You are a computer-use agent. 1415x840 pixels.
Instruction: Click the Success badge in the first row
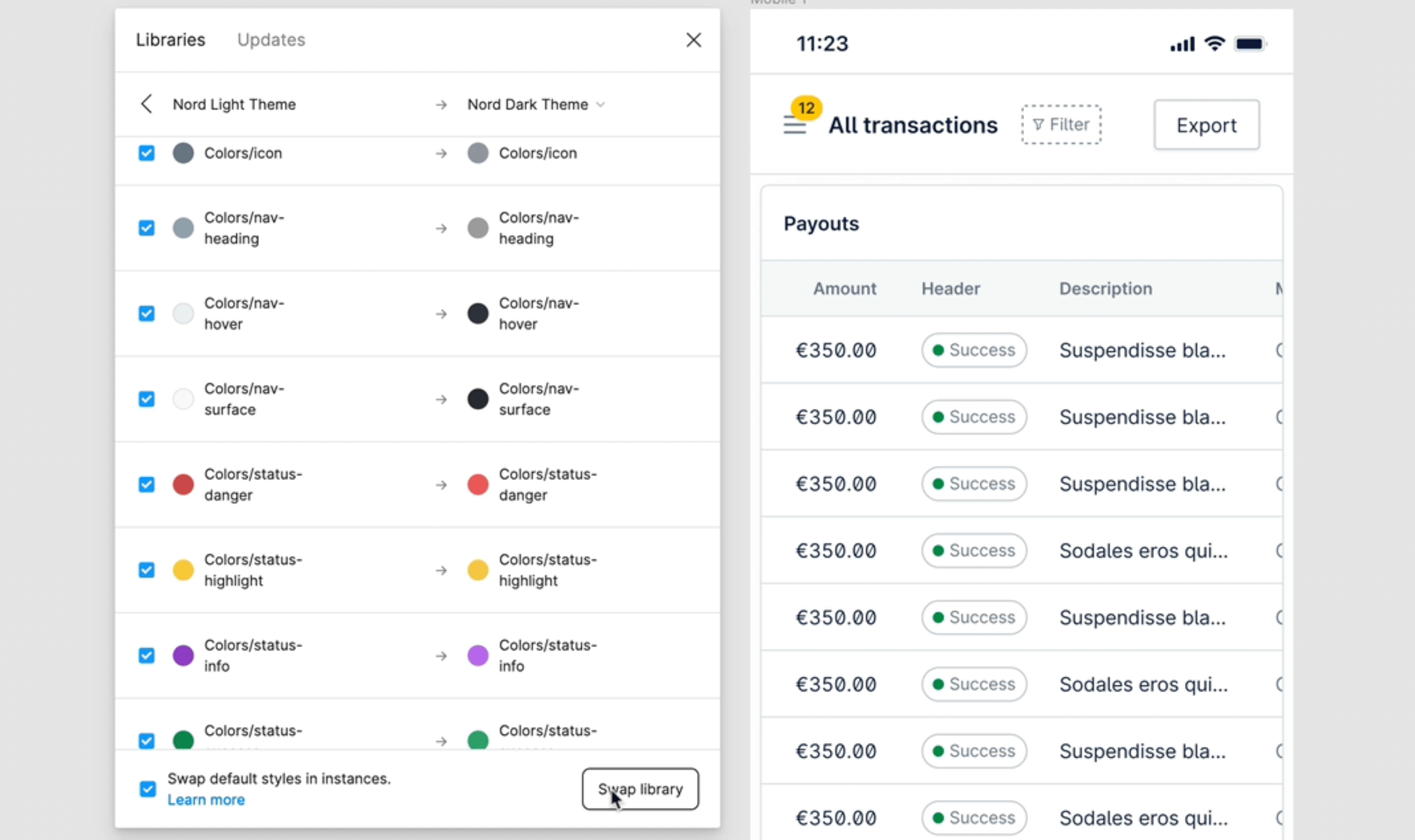pyautogui.click(x=974, y=350)
